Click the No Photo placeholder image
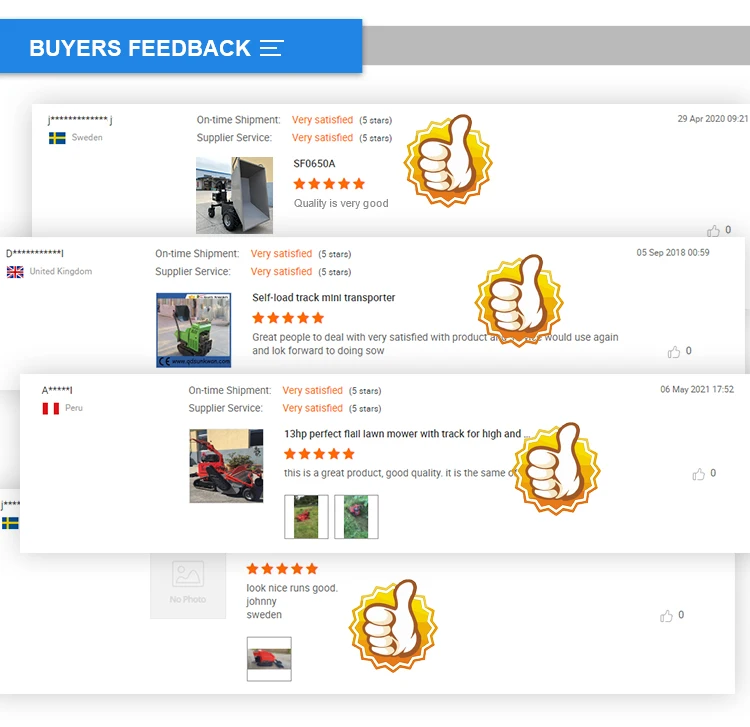Viewport: 750px width, 727px height. click(188, 586)
